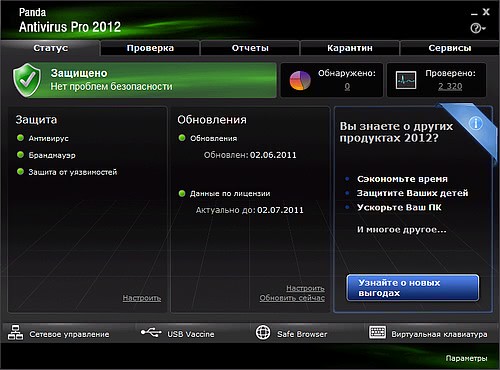This screenshot has height=370, width=500.
Task: Open Сетевое управление label
Action: 69,334
